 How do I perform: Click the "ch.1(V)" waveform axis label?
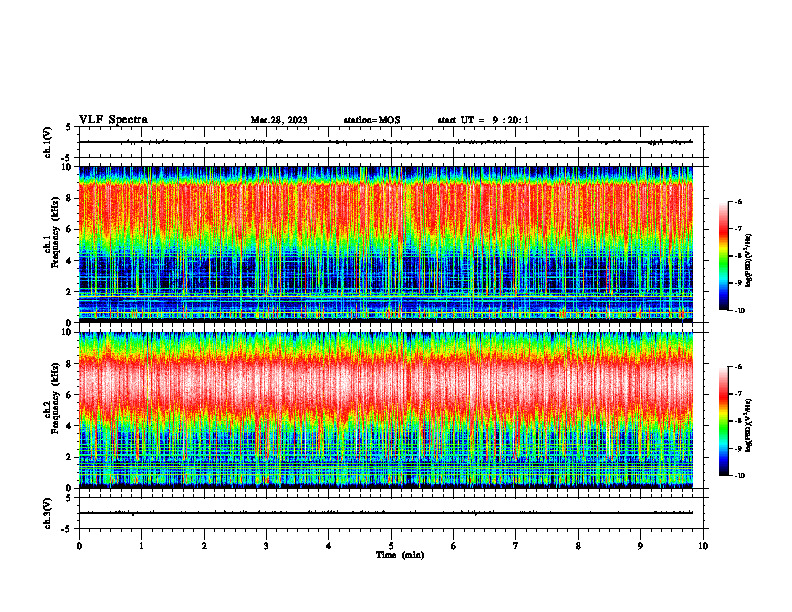(x=48, y=142)
